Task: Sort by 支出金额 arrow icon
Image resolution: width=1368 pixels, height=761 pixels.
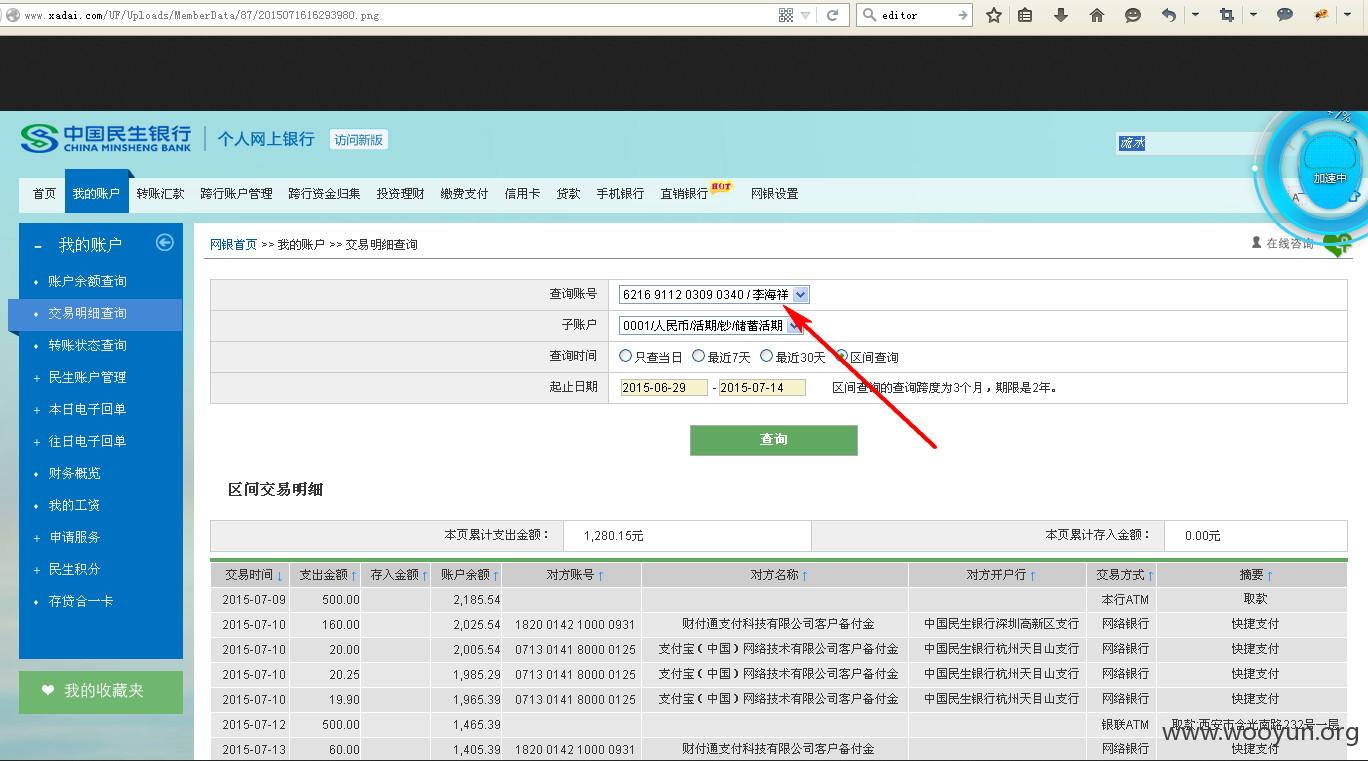Action: tap(354, 576)
